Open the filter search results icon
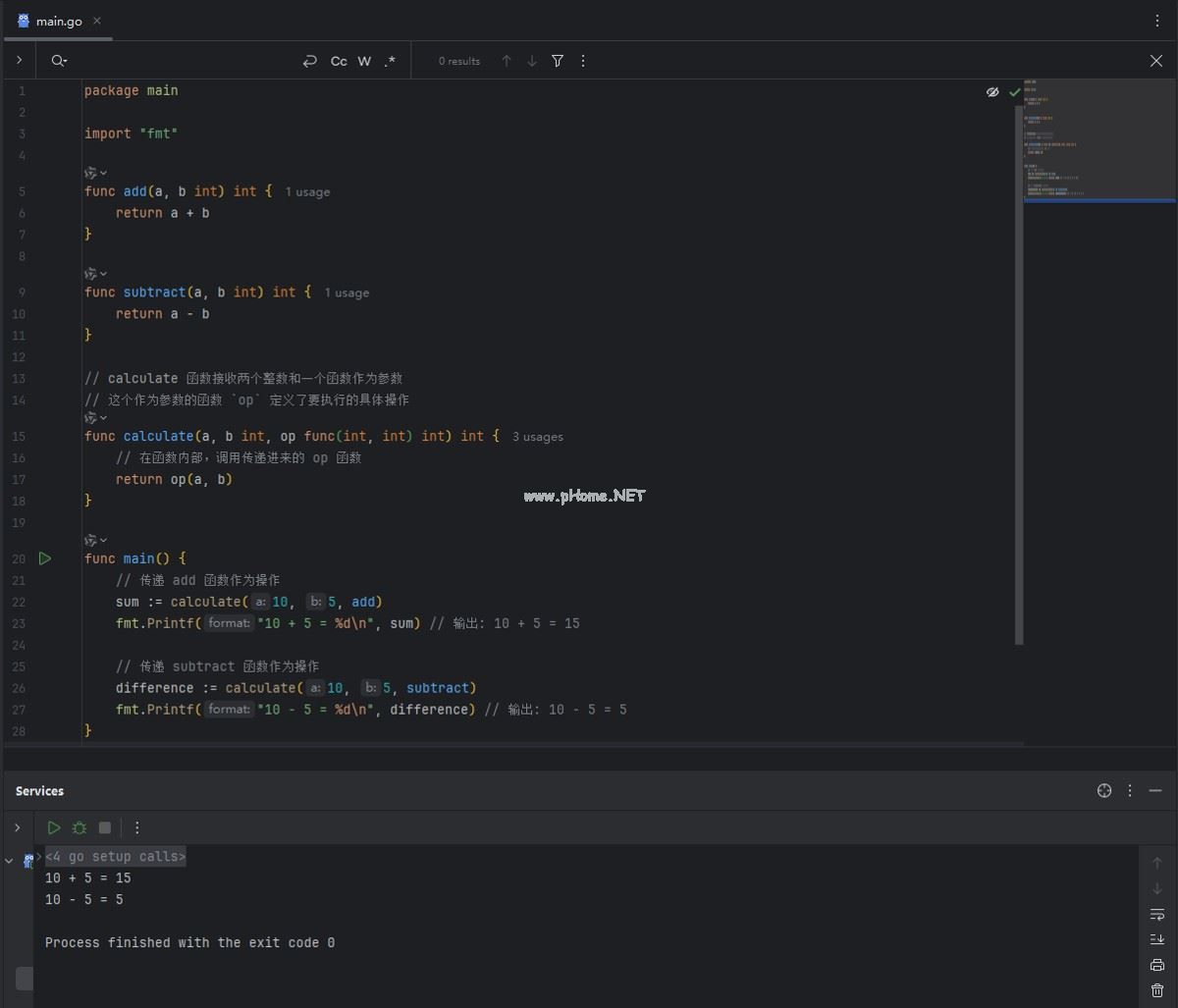This screenshot has height=1008, width=1178. [558, 61]
